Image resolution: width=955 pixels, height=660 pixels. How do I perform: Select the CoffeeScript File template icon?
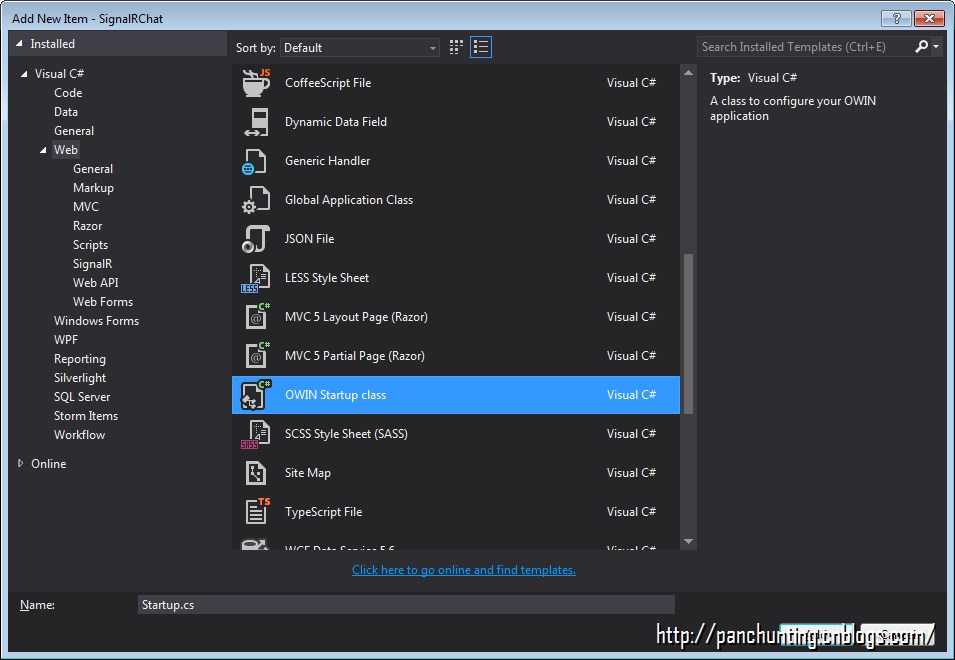click(x=256, y=83)
